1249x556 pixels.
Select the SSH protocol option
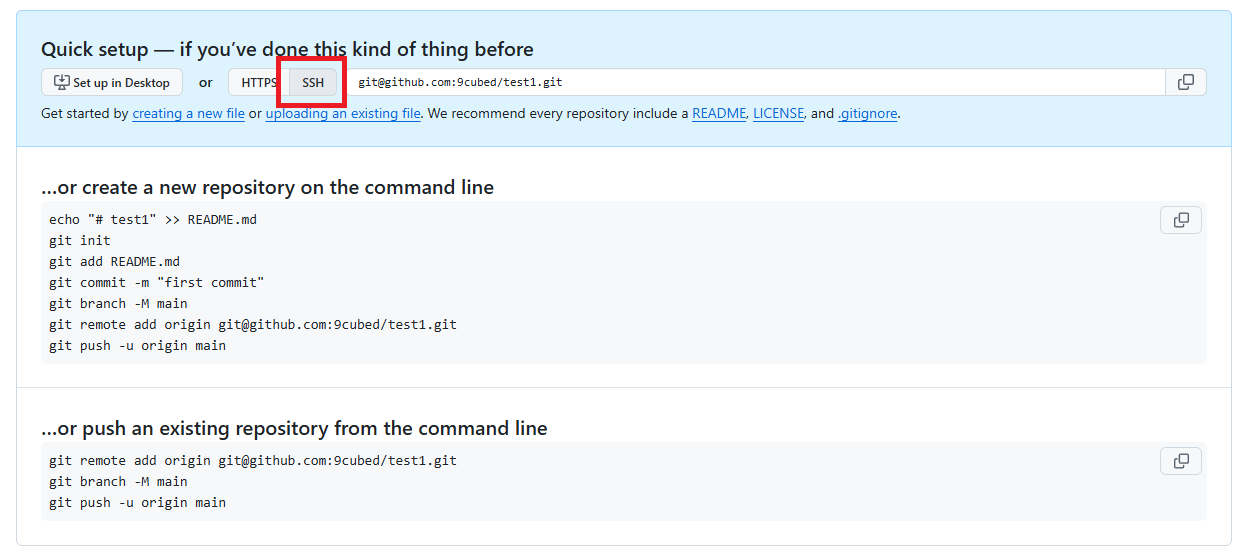tap(313, 82)
